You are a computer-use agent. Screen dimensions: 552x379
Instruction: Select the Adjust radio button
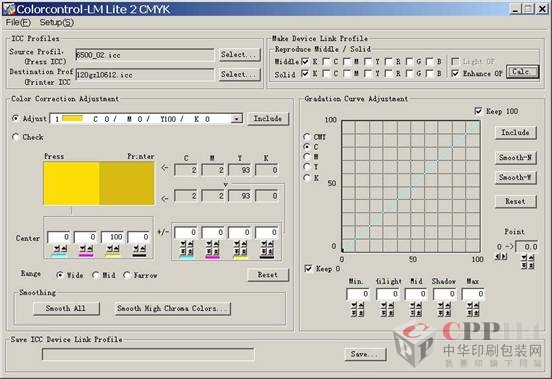15,118
